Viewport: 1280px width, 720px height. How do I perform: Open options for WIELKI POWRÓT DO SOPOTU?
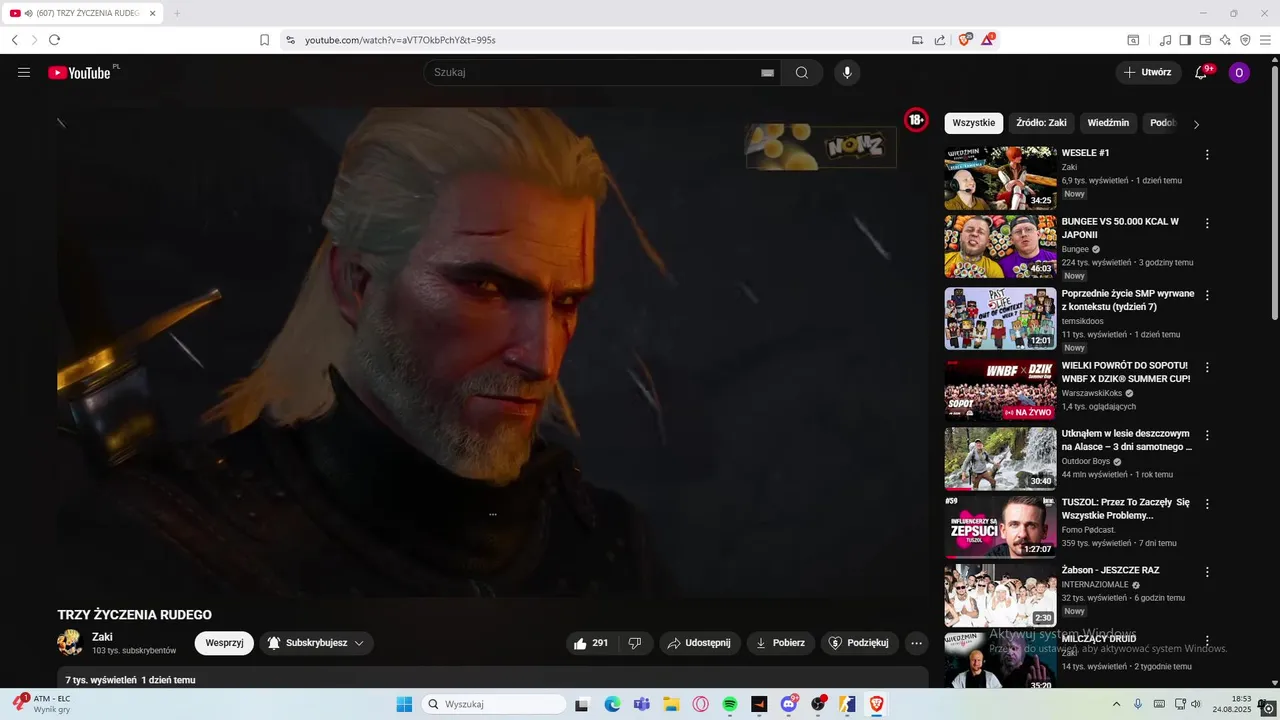pos(1207,368)
